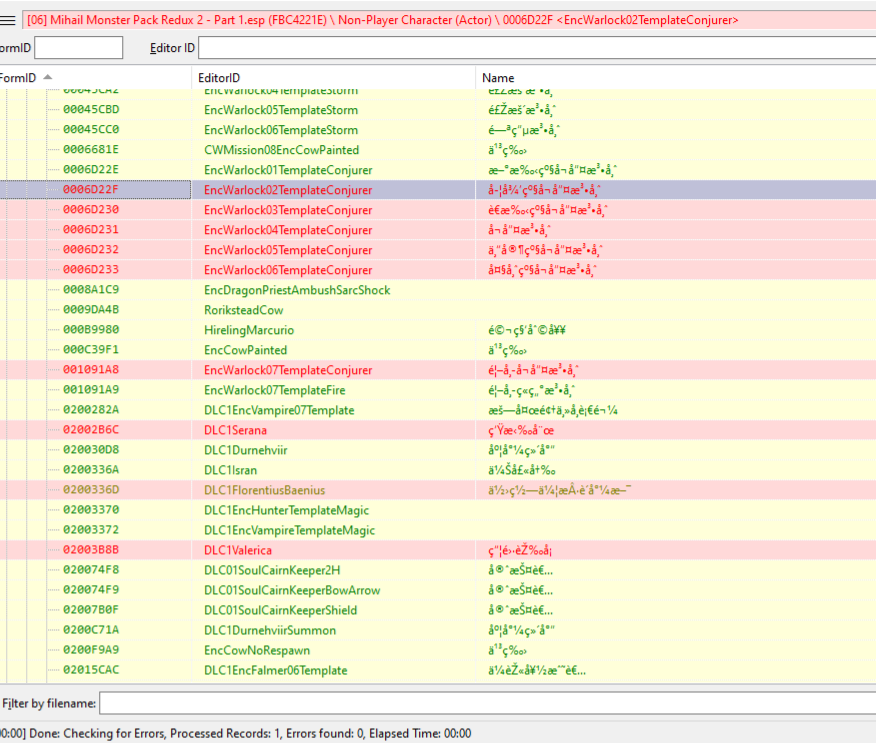
Task: Select row EncWarlock01TemplateConjurer
Action: pos(438,170)
